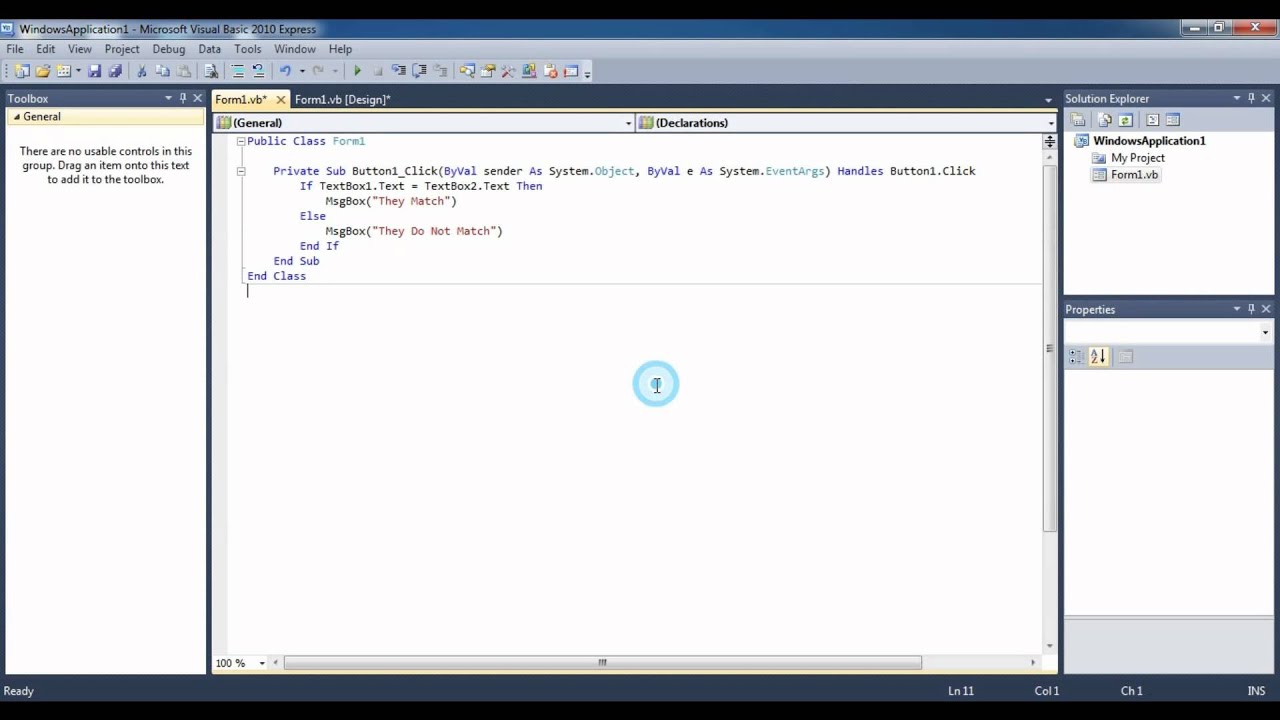1280x720 pixels.
Task: Click the Stop Debugging square icon
Action: click(378, 71)
